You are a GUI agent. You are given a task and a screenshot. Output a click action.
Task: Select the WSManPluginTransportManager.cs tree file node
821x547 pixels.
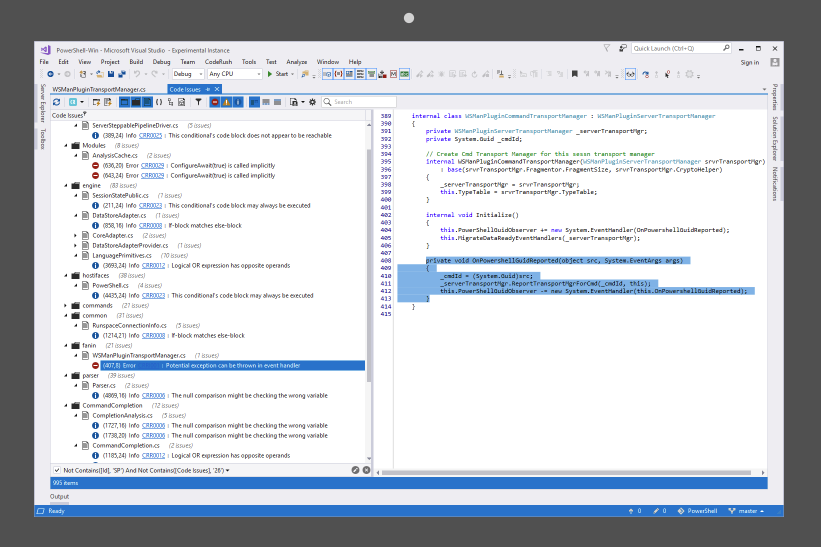(x=139, y=355)
